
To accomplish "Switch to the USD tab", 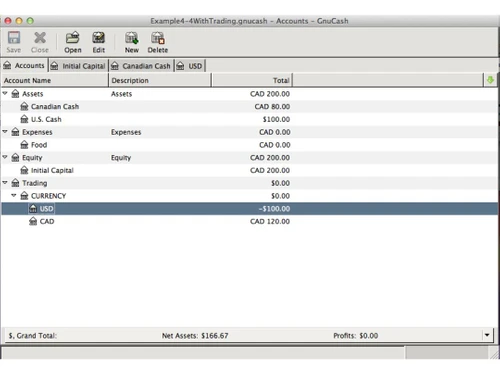I will pos(190,66).
